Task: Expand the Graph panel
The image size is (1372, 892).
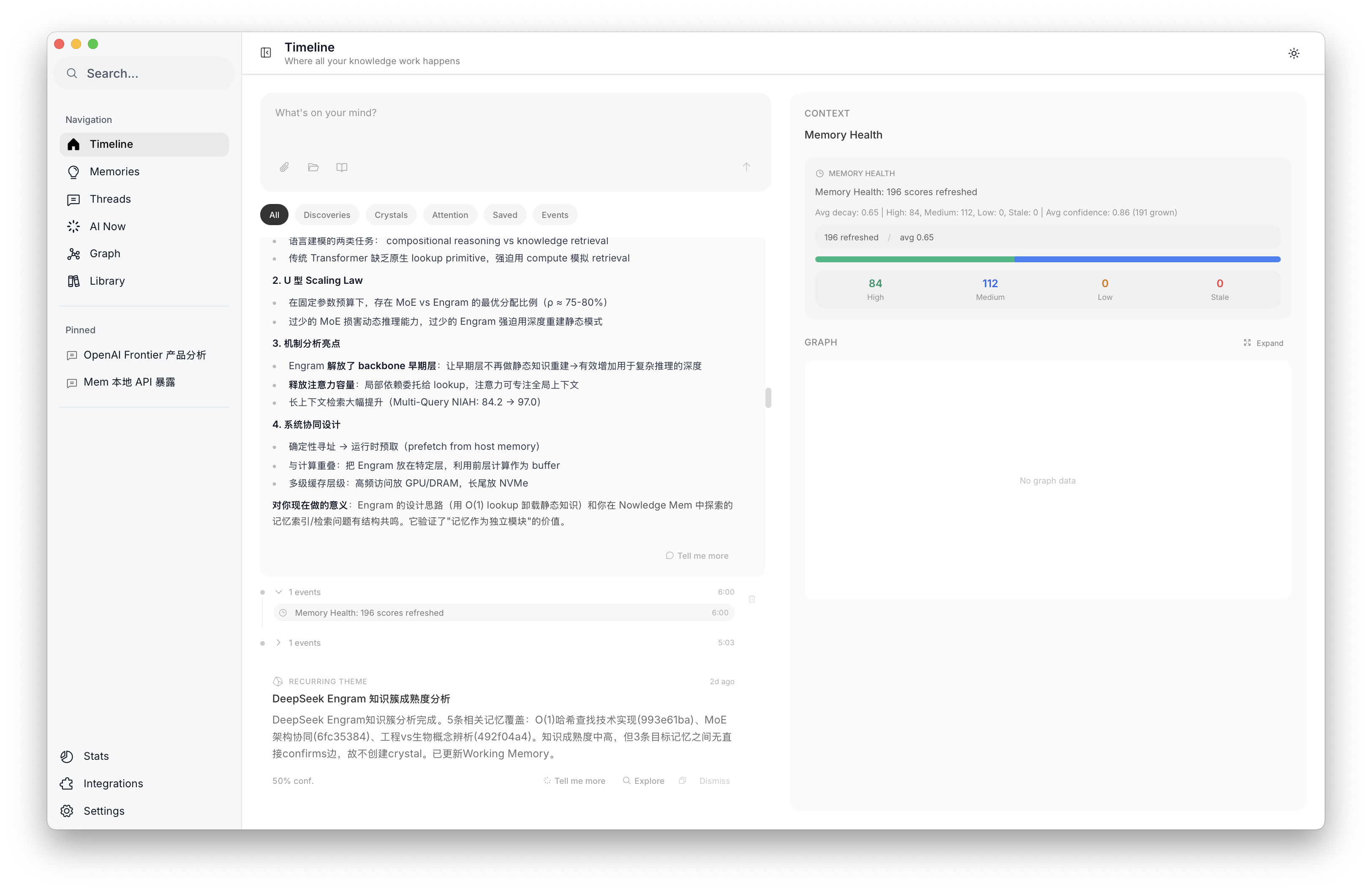Action: click(x=1263, y=343)
